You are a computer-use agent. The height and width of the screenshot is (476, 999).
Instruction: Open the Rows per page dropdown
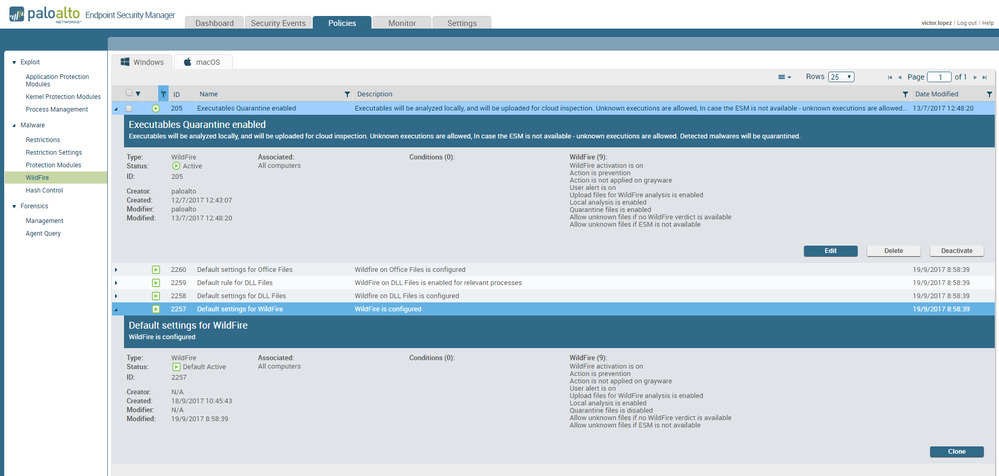click(841, 77)
